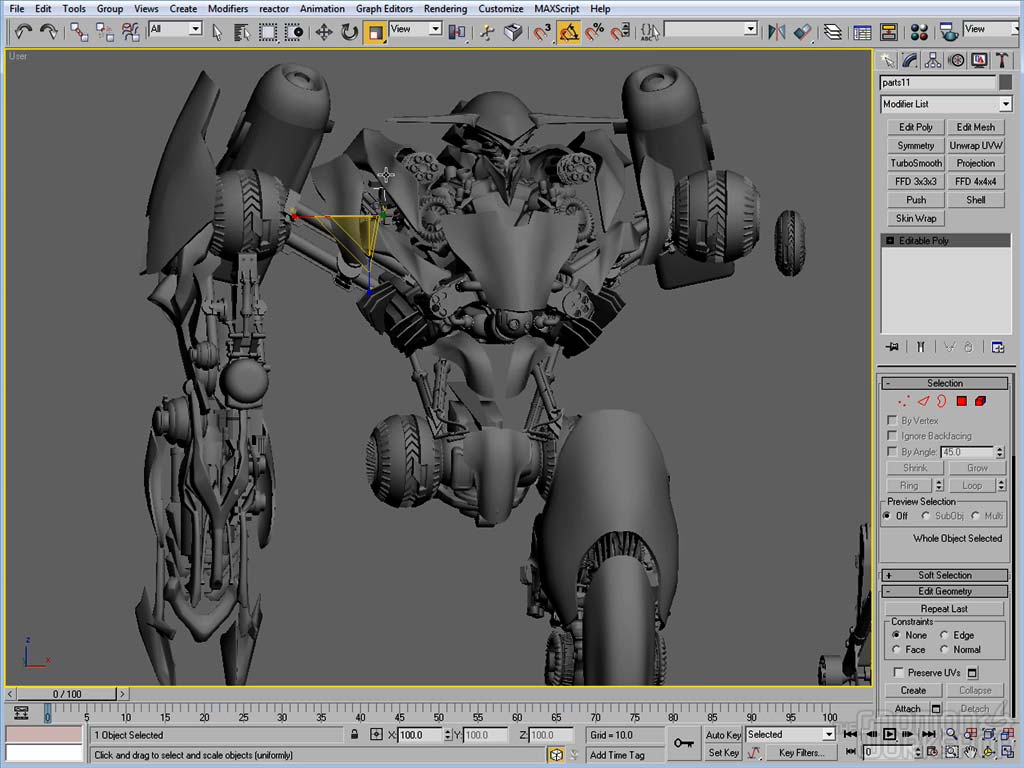Open the Curve Editor from the toolbar

(x=863, y=31)
